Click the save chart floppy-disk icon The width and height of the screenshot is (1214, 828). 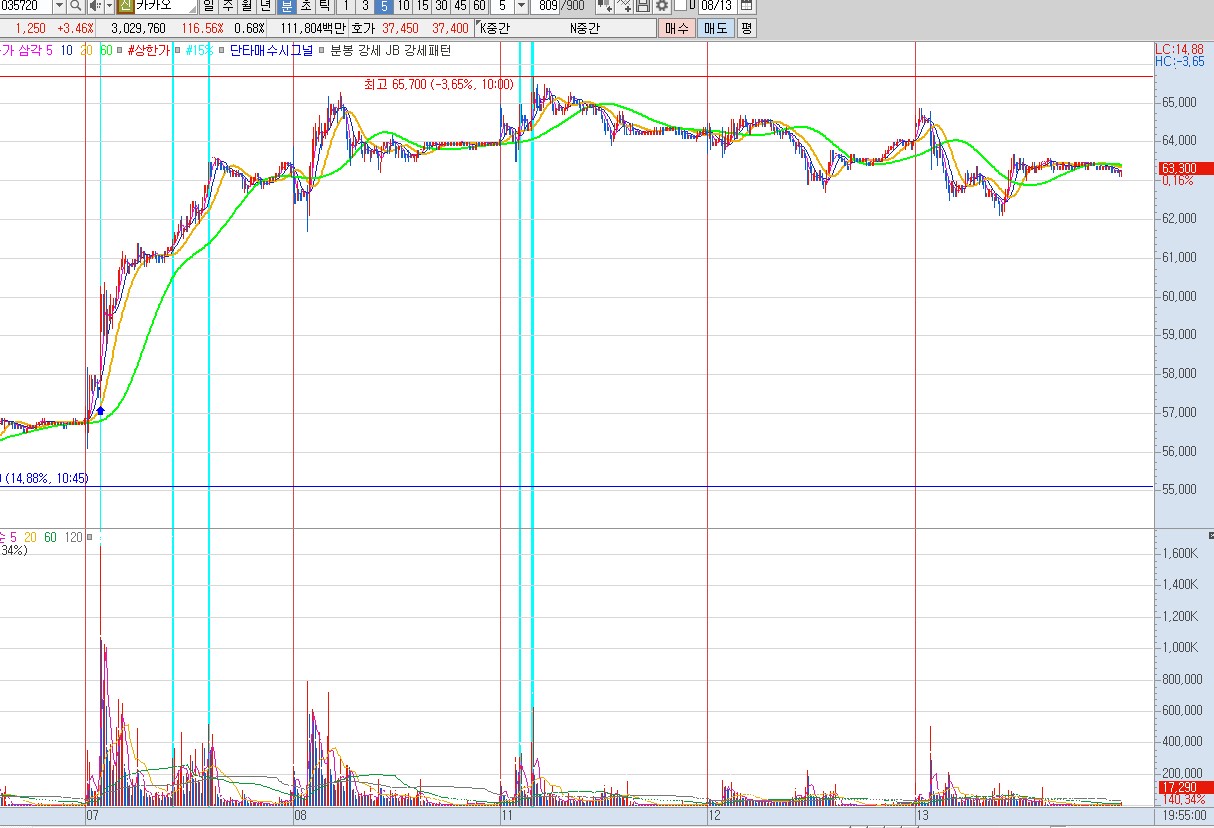643,6
